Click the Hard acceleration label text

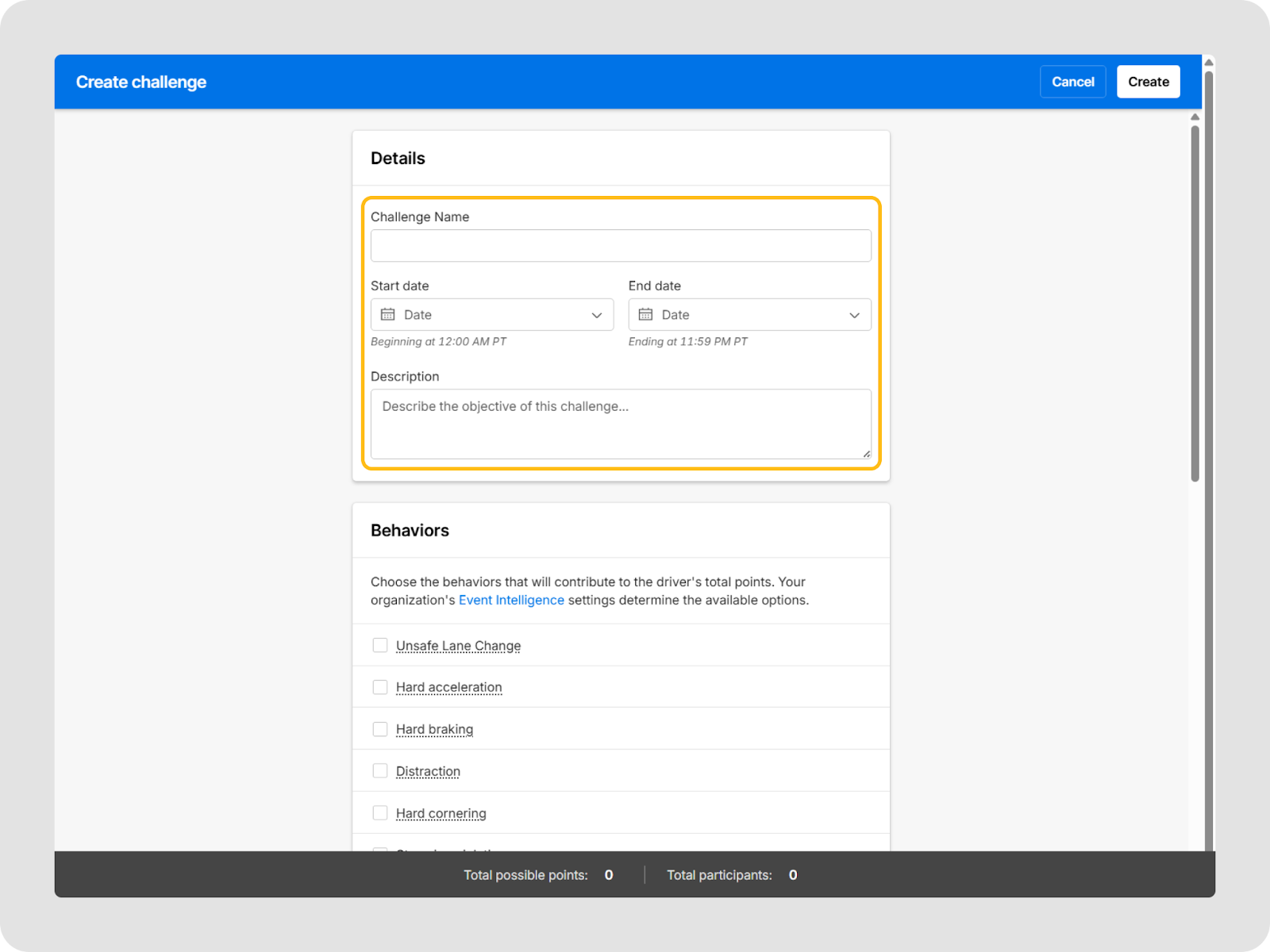tap(448, 687)
